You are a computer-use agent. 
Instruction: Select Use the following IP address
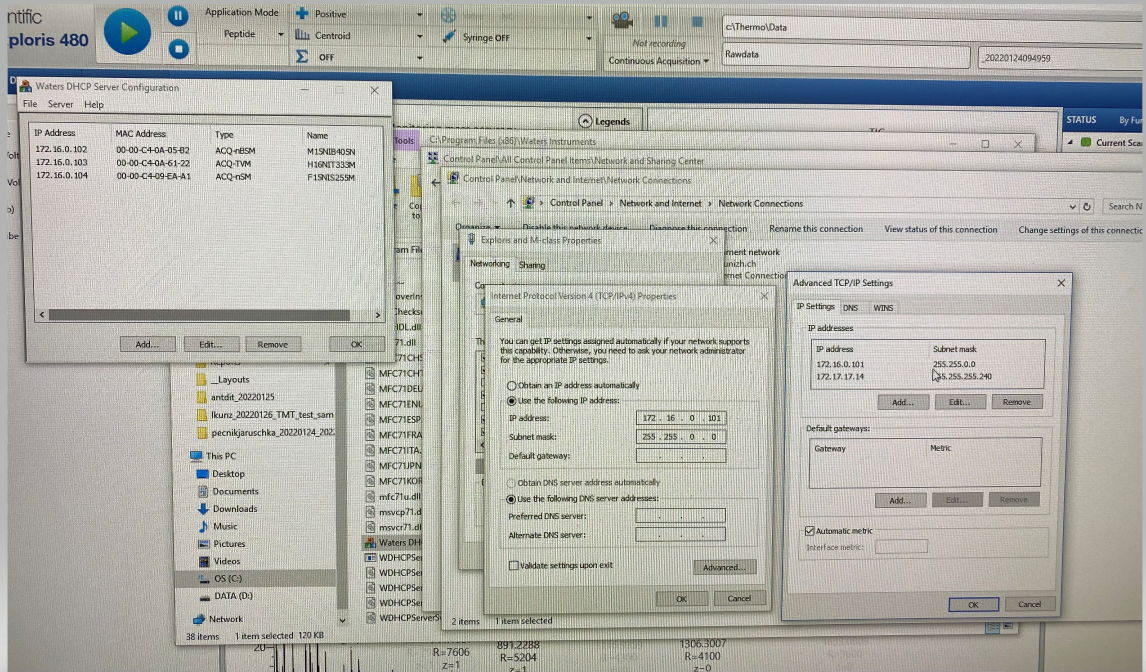(512, 401)
